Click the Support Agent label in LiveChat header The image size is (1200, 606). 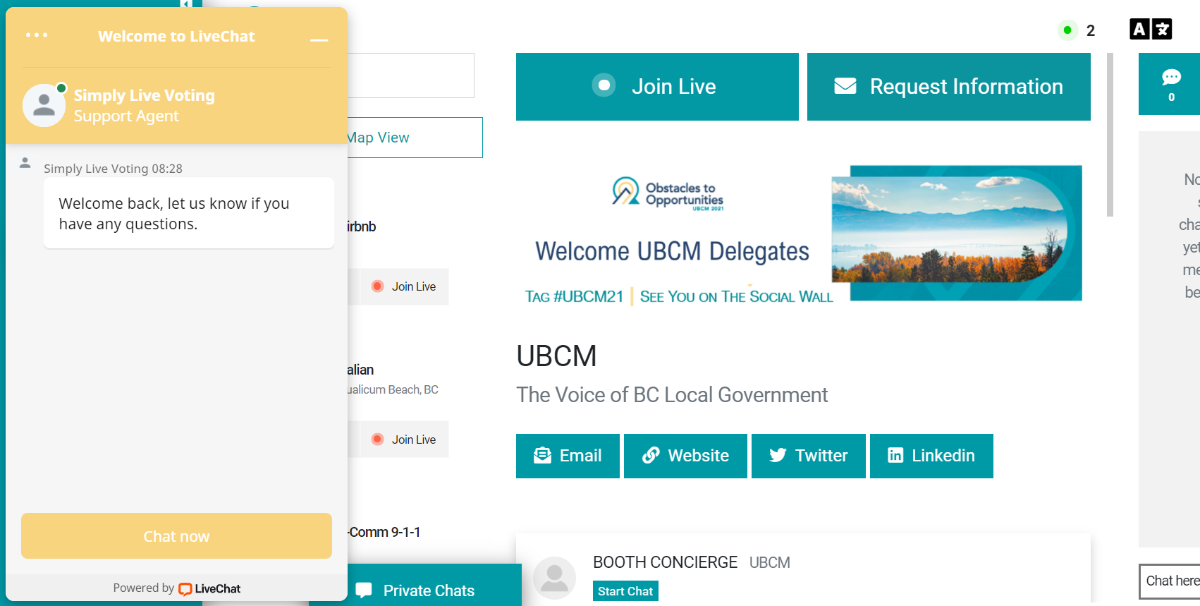(126, 116)
